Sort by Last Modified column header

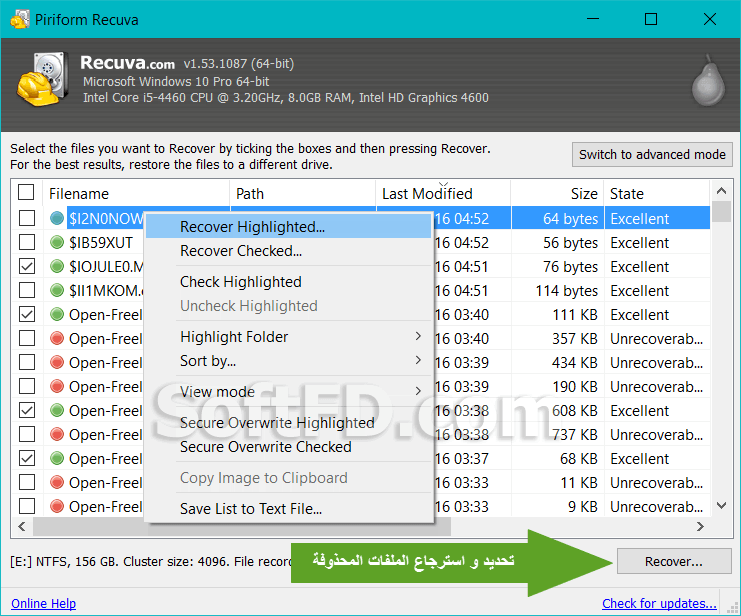(x=443, y=193)
